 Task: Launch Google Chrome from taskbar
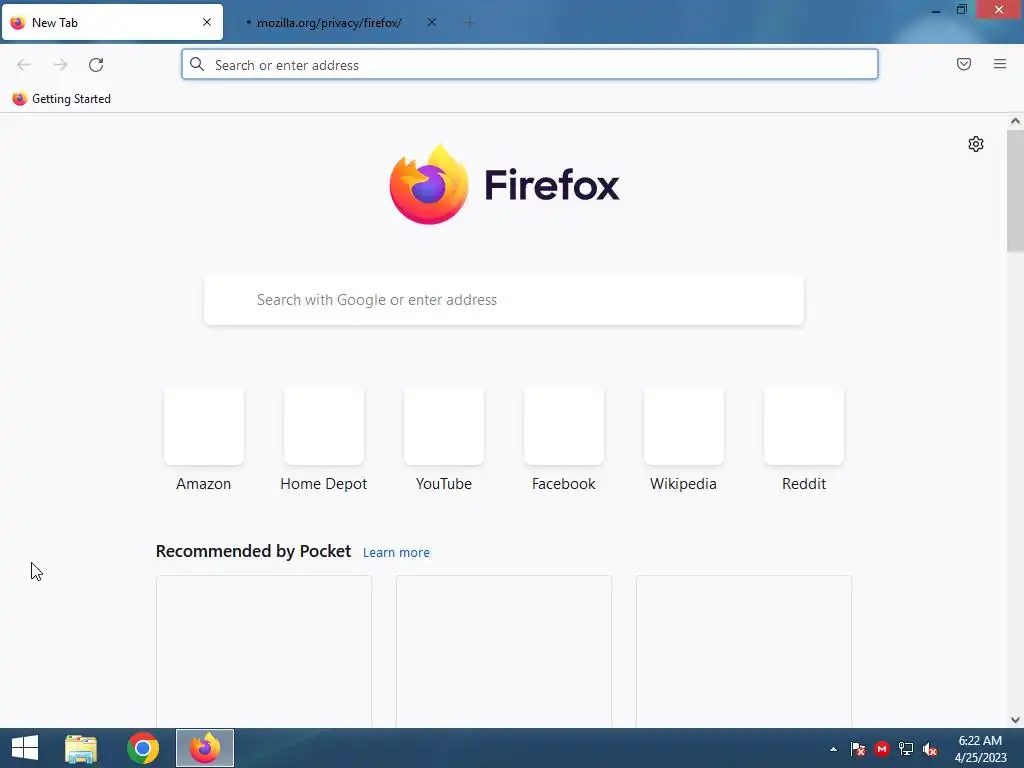pos(143,748)
